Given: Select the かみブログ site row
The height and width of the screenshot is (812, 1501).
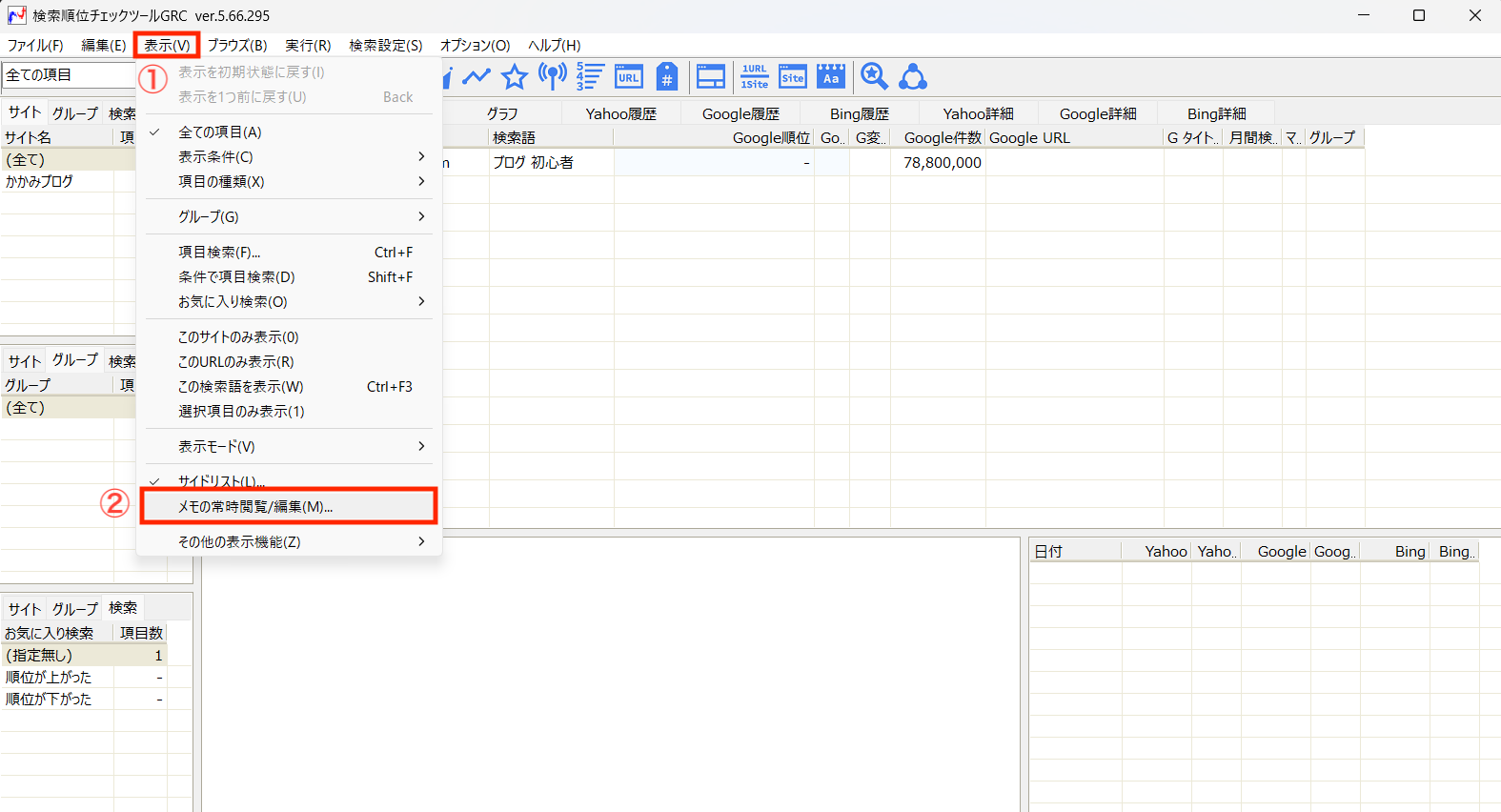Looking at the screenshot, I should pyautogui.click(x=69, y=181).
